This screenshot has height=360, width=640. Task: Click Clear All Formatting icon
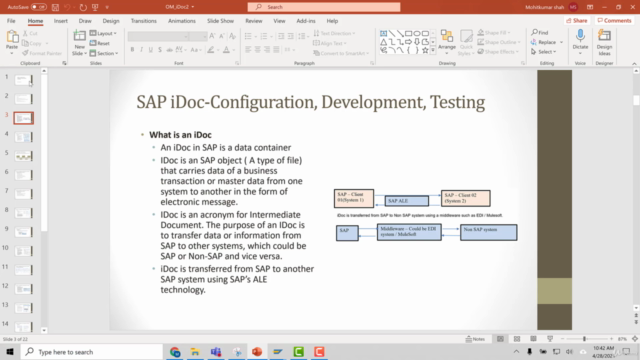coord(232,36)
